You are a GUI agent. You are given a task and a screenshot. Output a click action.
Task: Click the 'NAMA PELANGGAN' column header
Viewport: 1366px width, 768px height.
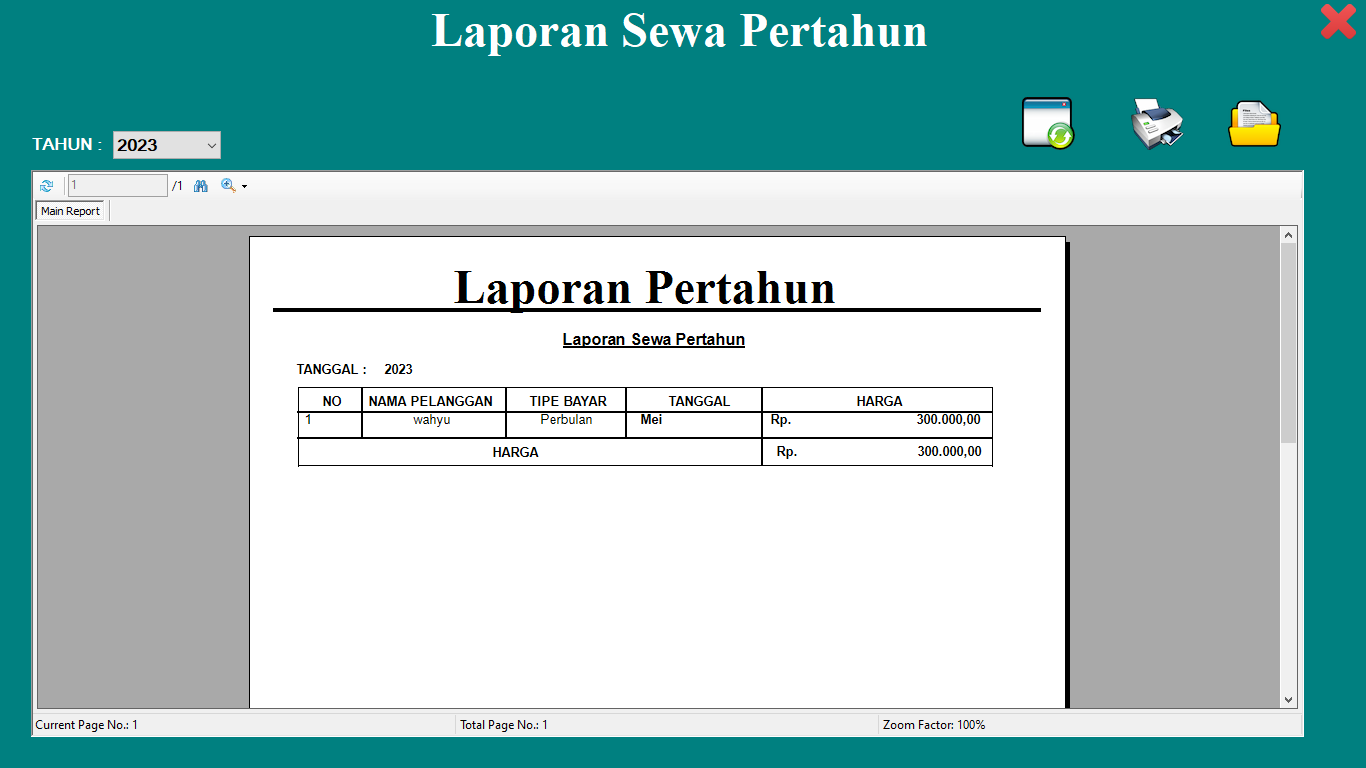[431, 401]
